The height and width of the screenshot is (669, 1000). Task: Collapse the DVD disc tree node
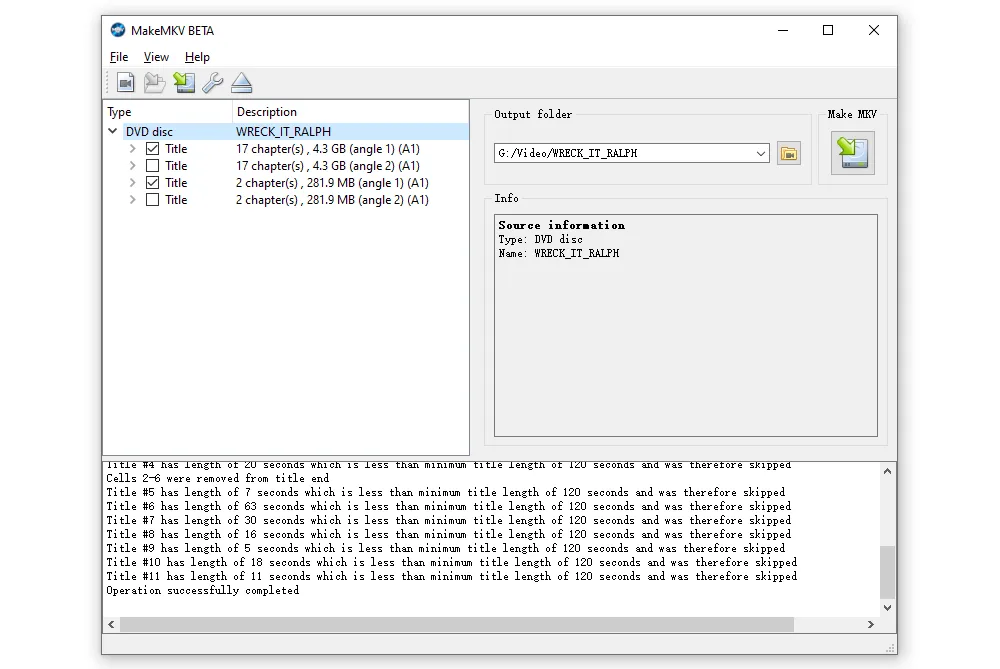pyautogui.click(x=113, y=131)
